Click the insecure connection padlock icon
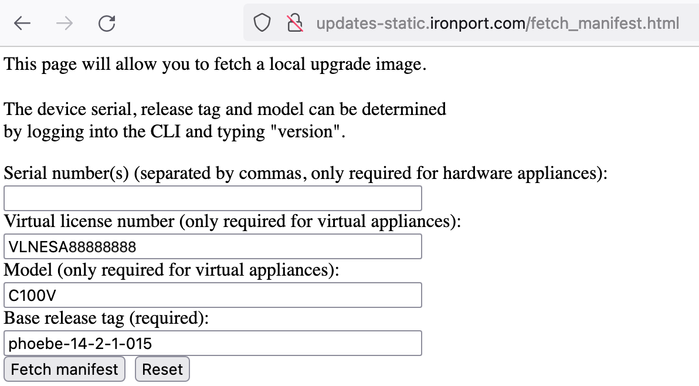This screenshot has width=699, height=386. tap(295, 23)
